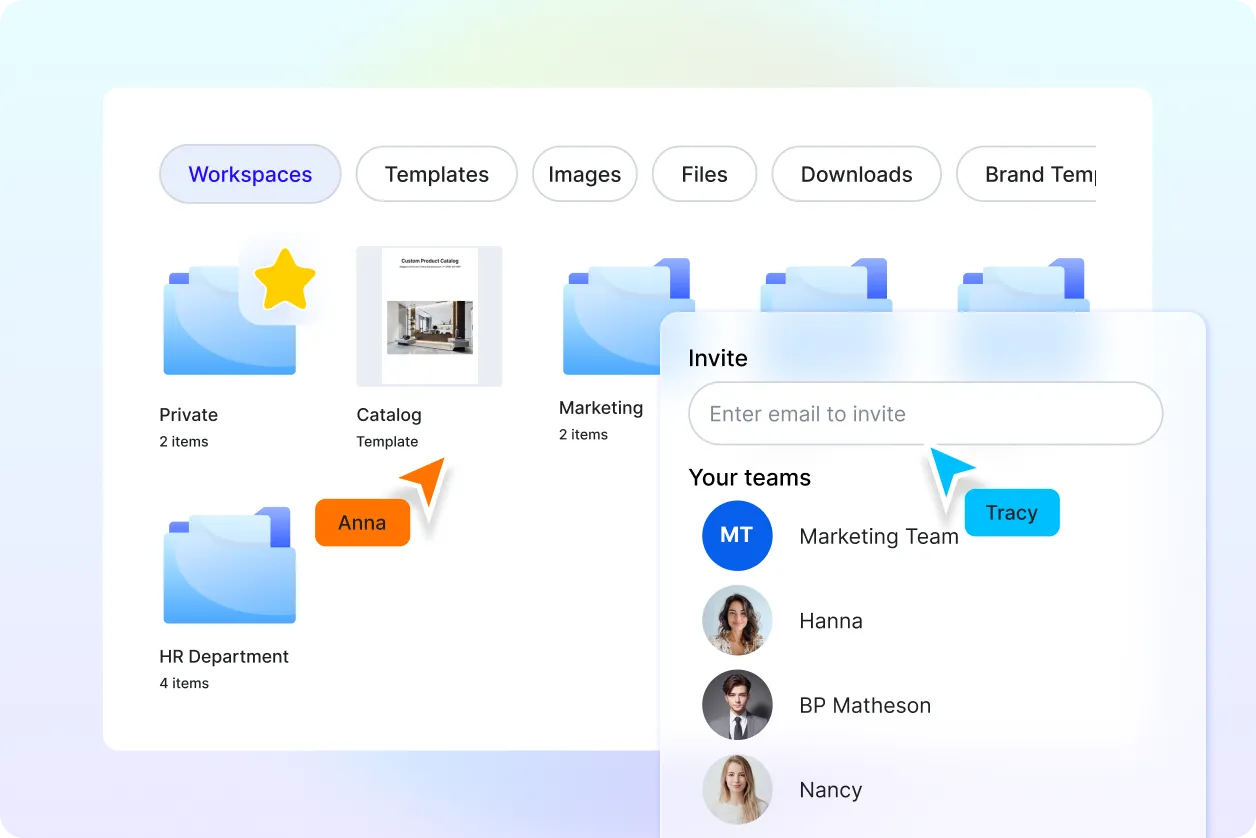This screenshot has height=838, width=1256.
Task: Select the Workspaces tab
Action: tap(249, 174)
